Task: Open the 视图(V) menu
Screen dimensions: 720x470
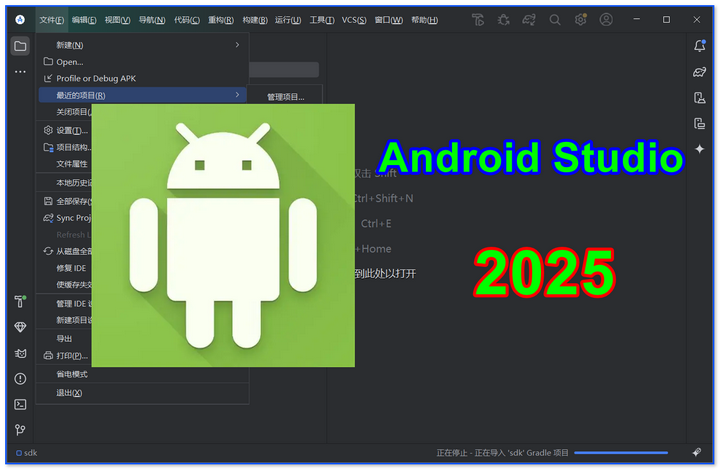Action: pyautogui.click(x=117, y=20)
